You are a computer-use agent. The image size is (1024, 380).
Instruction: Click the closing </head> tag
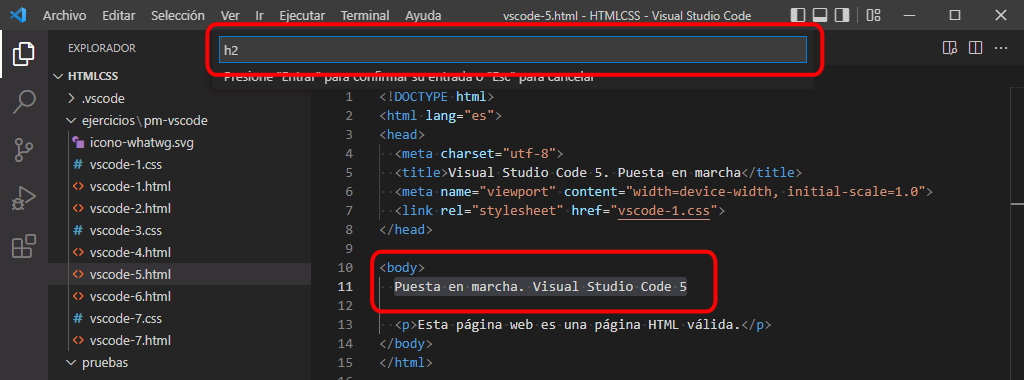(x=406, y=230)
